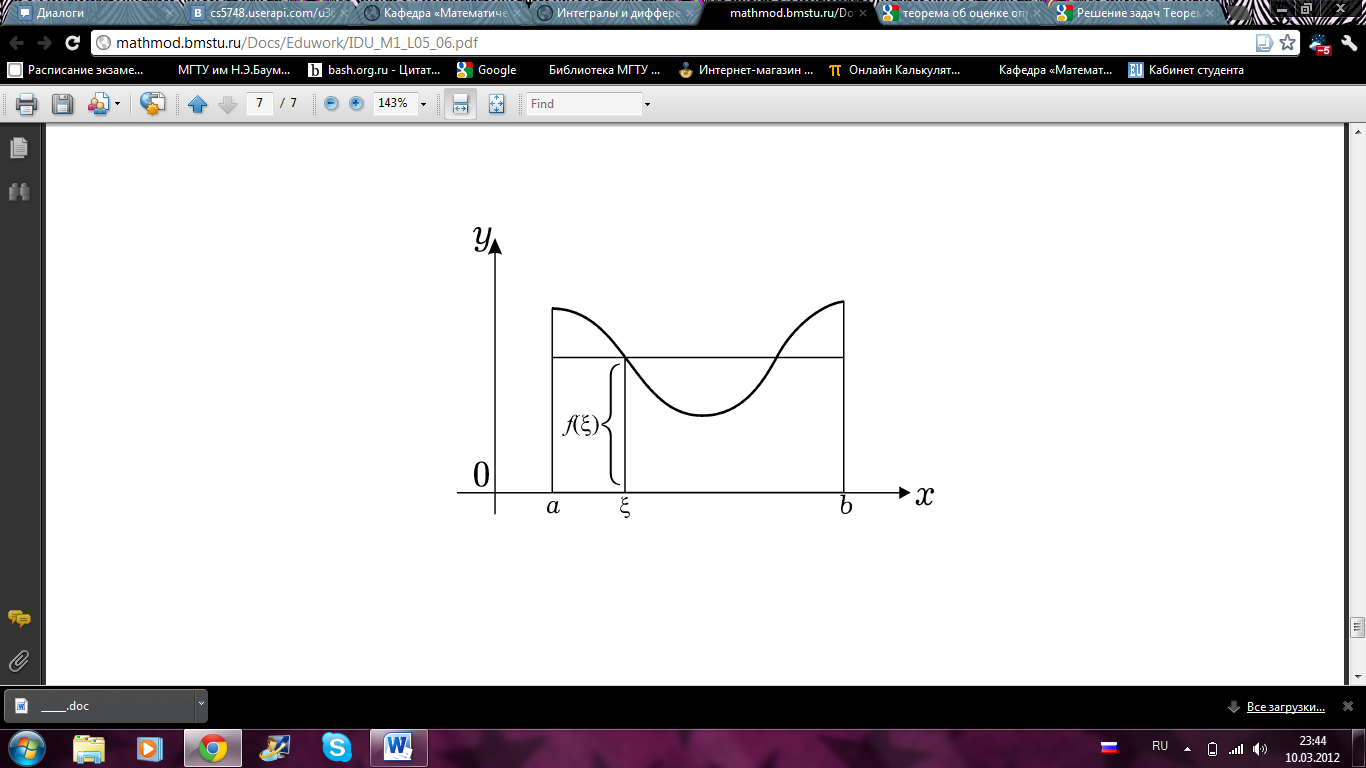The height and width of the screenshot is (768, 1366).
Task: Click the Find search box
Action: (x=584, y=103)
